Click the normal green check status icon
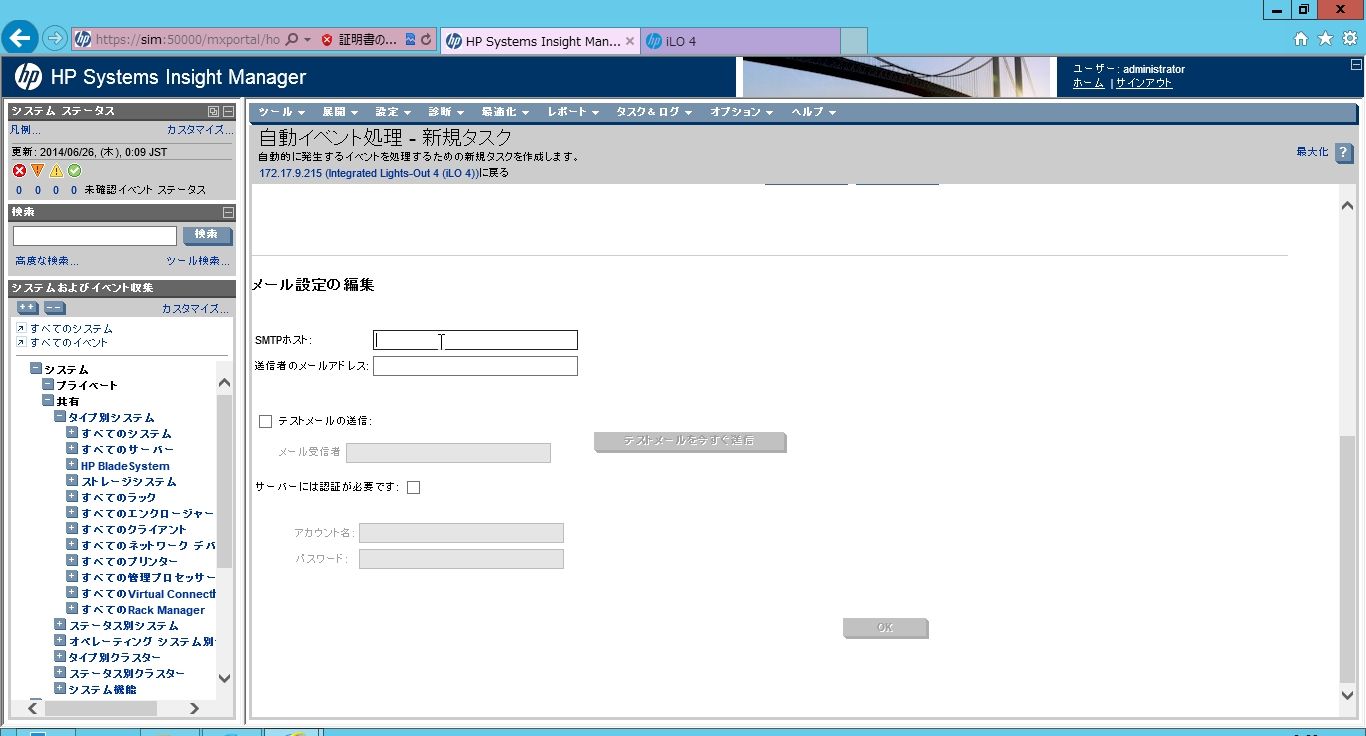1366x736 pixels. click(x=74, y=171)
